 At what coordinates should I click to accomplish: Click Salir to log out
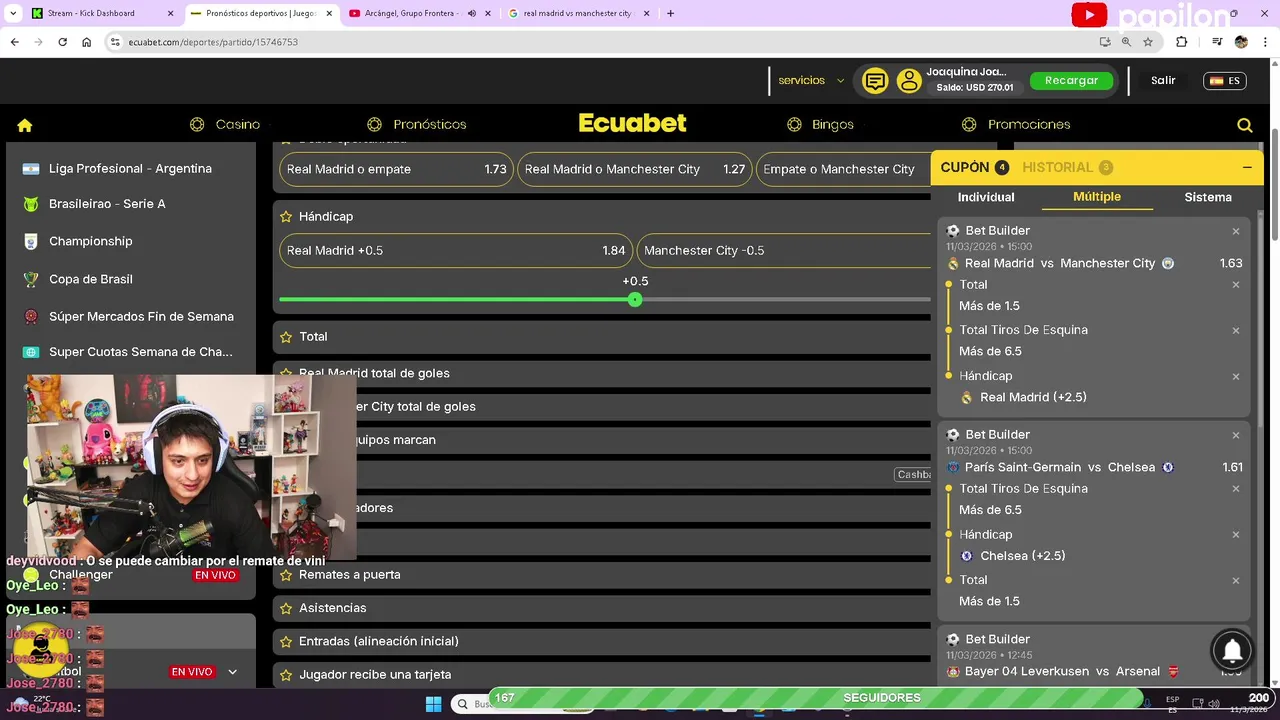[1163, 81]
